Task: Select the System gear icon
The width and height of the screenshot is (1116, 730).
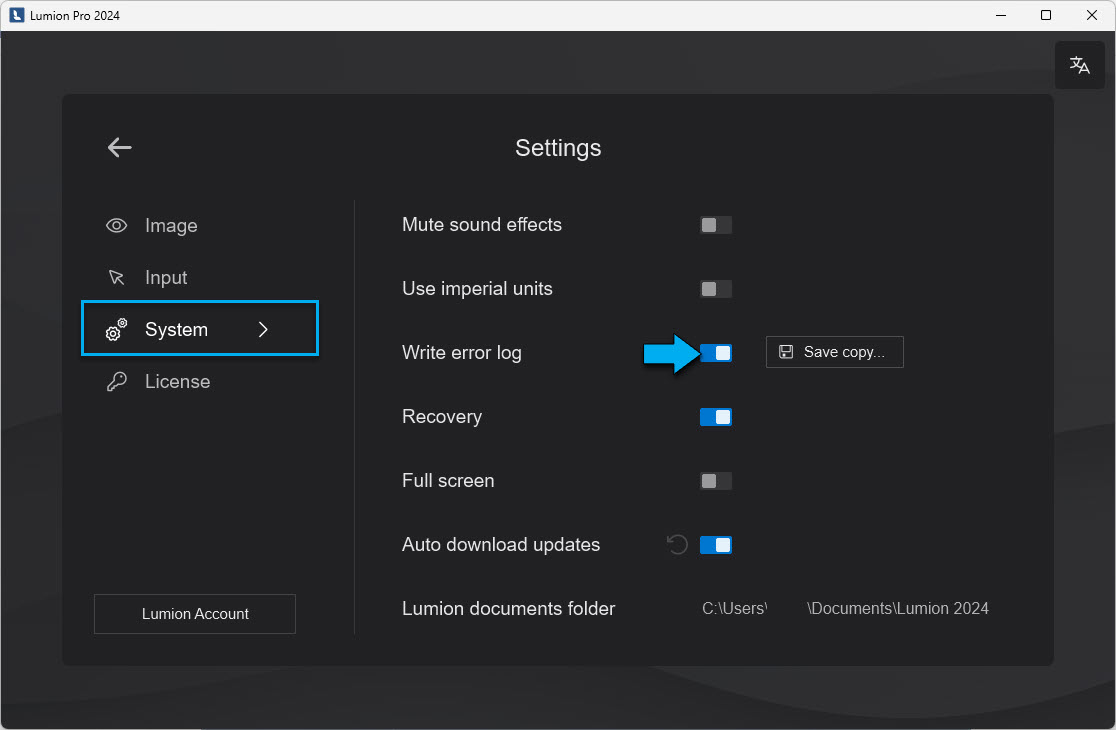Action: point(116,328)
